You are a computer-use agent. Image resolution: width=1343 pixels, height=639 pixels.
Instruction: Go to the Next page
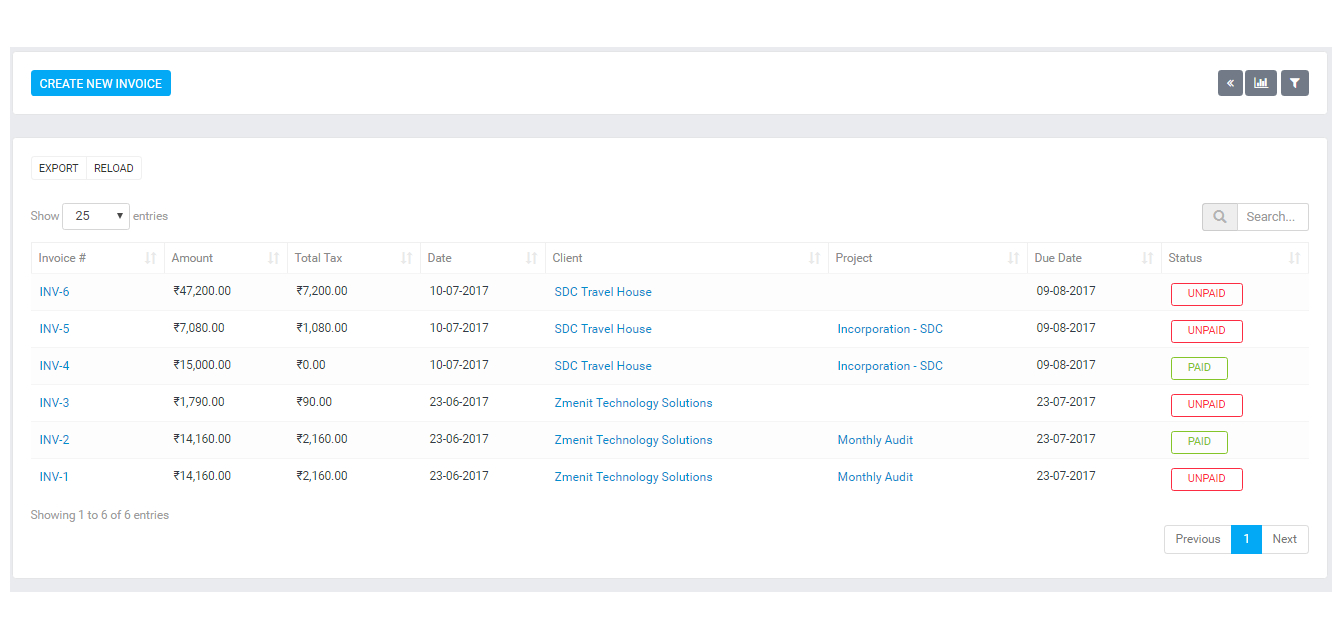pyautogui.click(x=1284, y=539)
